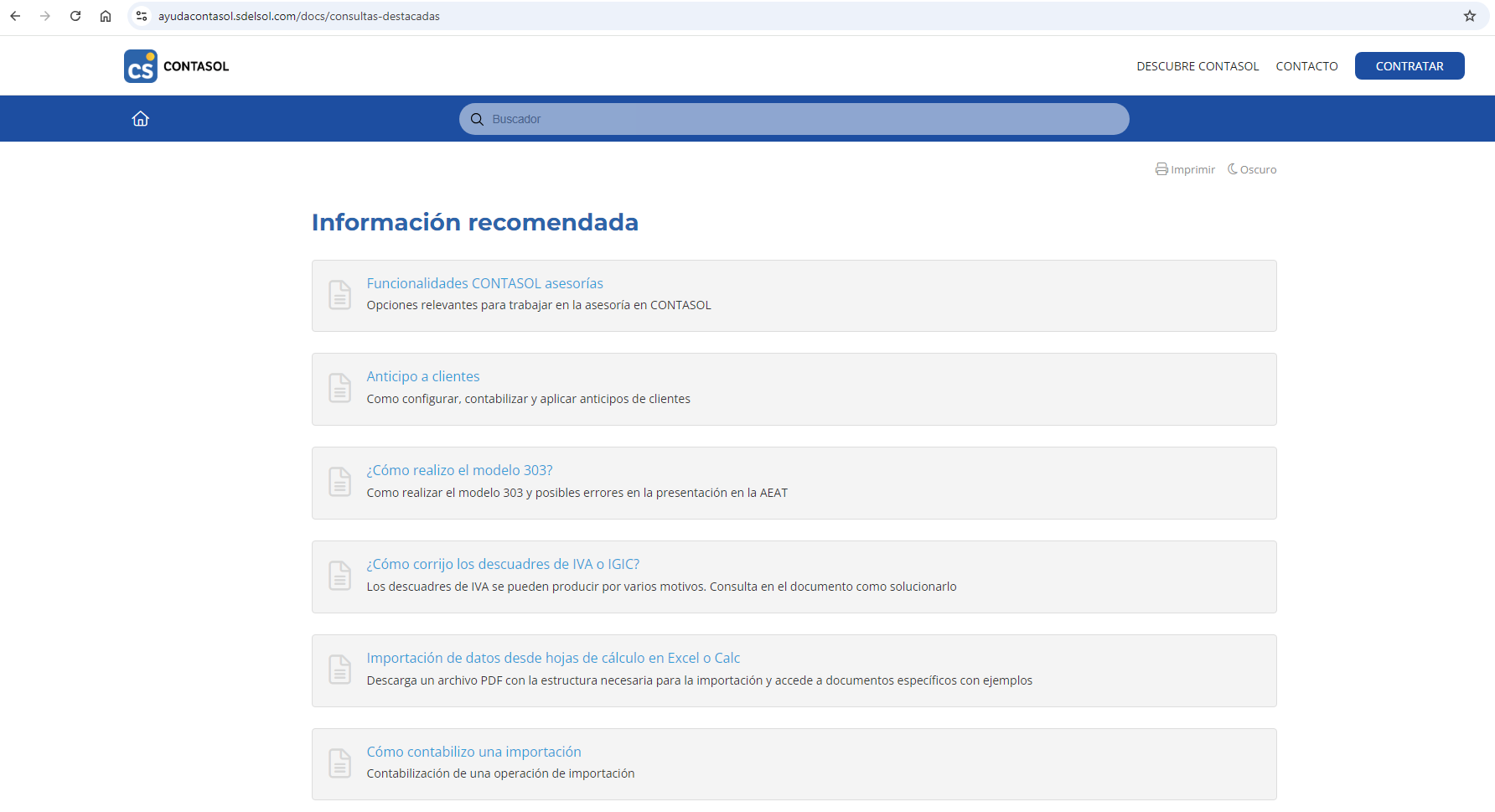Click the browser back arrow
The height and width of the screenshot is (812, 1495).
[x=15, y=16]
